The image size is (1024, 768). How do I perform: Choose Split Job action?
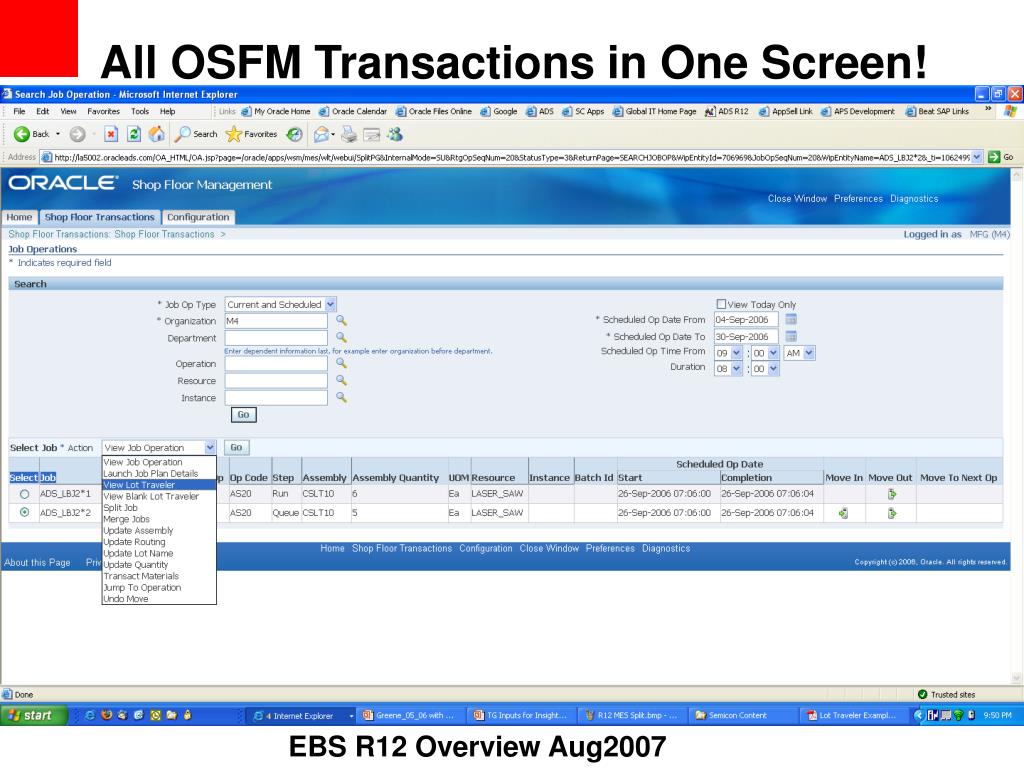point(159,507)
